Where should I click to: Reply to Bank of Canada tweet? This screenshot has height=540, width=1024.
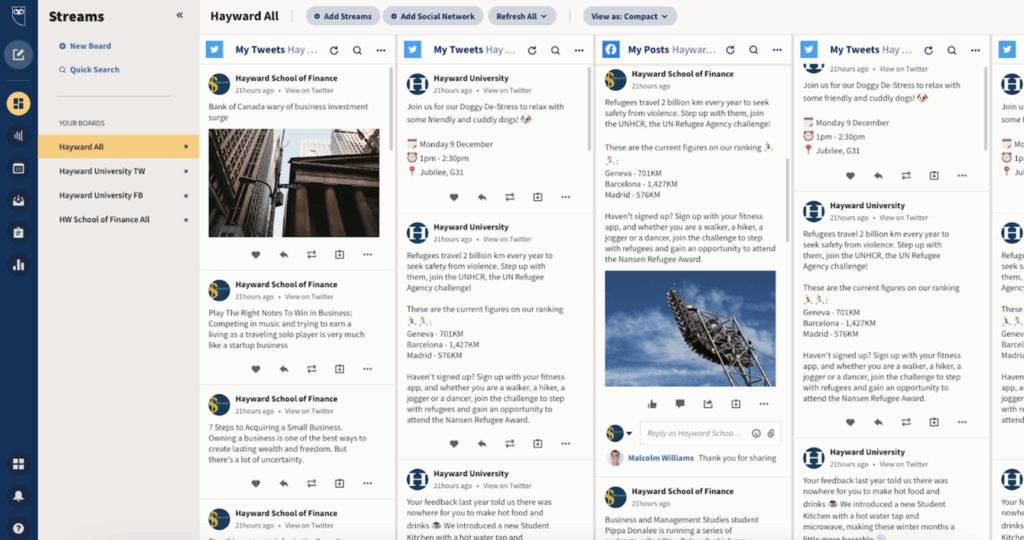coord(284,255)
